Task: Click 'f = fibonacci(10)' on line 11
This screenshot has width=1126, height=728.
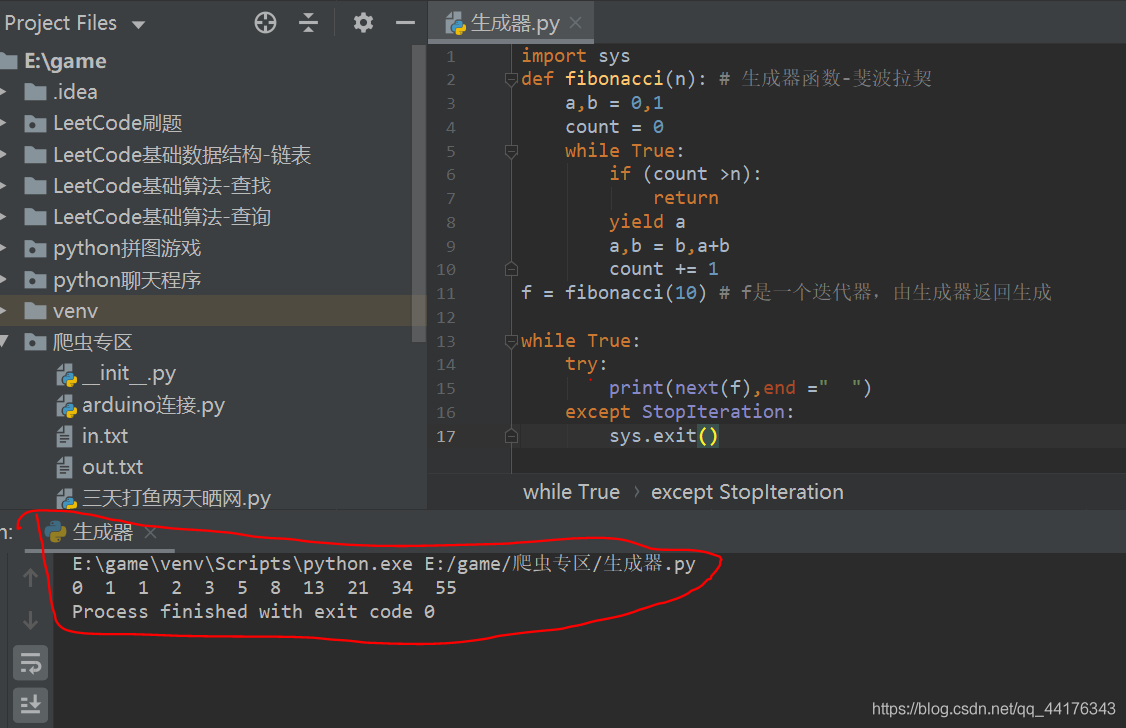Action: pos(614,293)
